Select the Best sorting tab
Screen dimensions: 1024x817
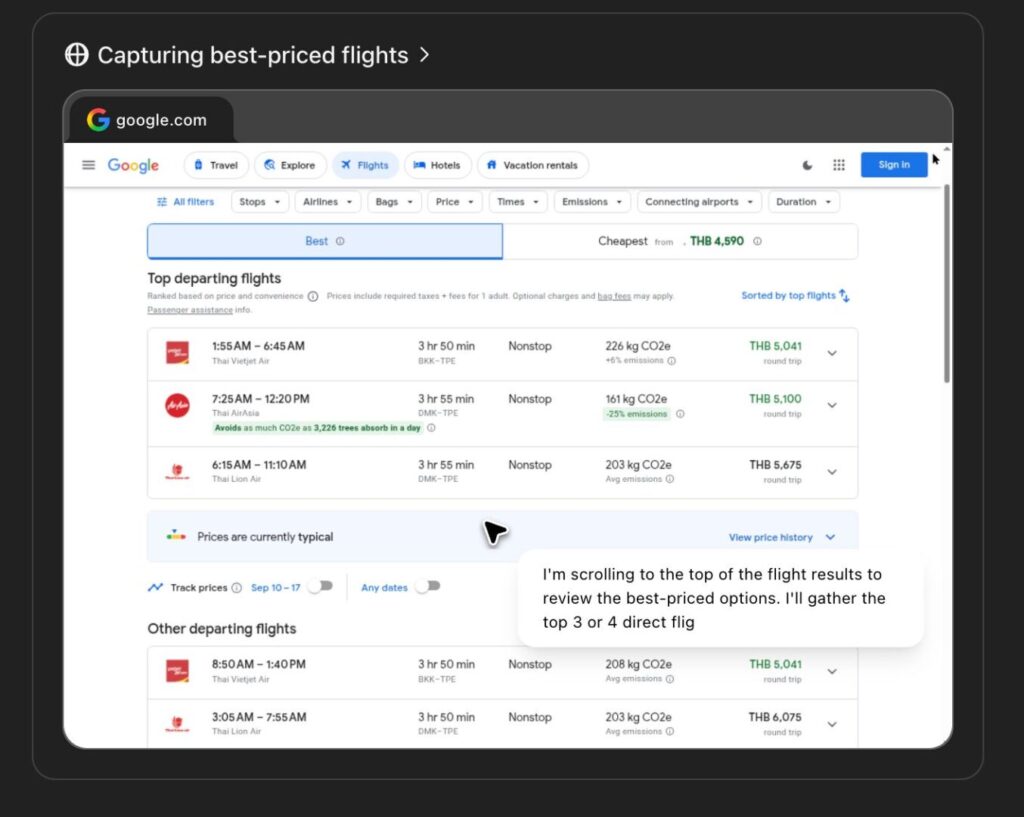pos(325,241)
